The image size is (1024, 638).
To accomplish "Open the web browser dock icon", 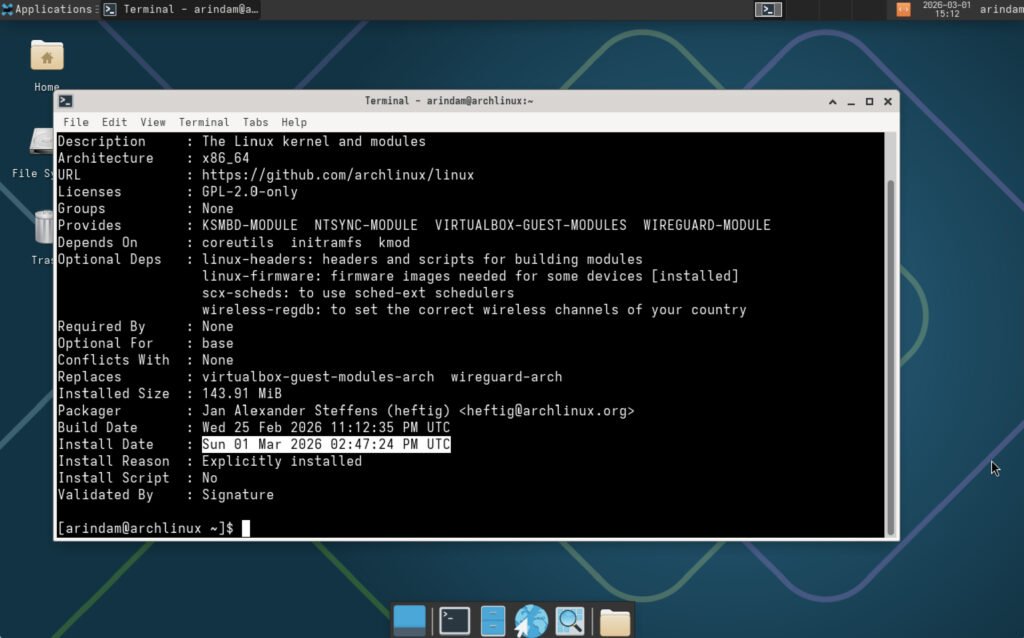I will point(531,619).
